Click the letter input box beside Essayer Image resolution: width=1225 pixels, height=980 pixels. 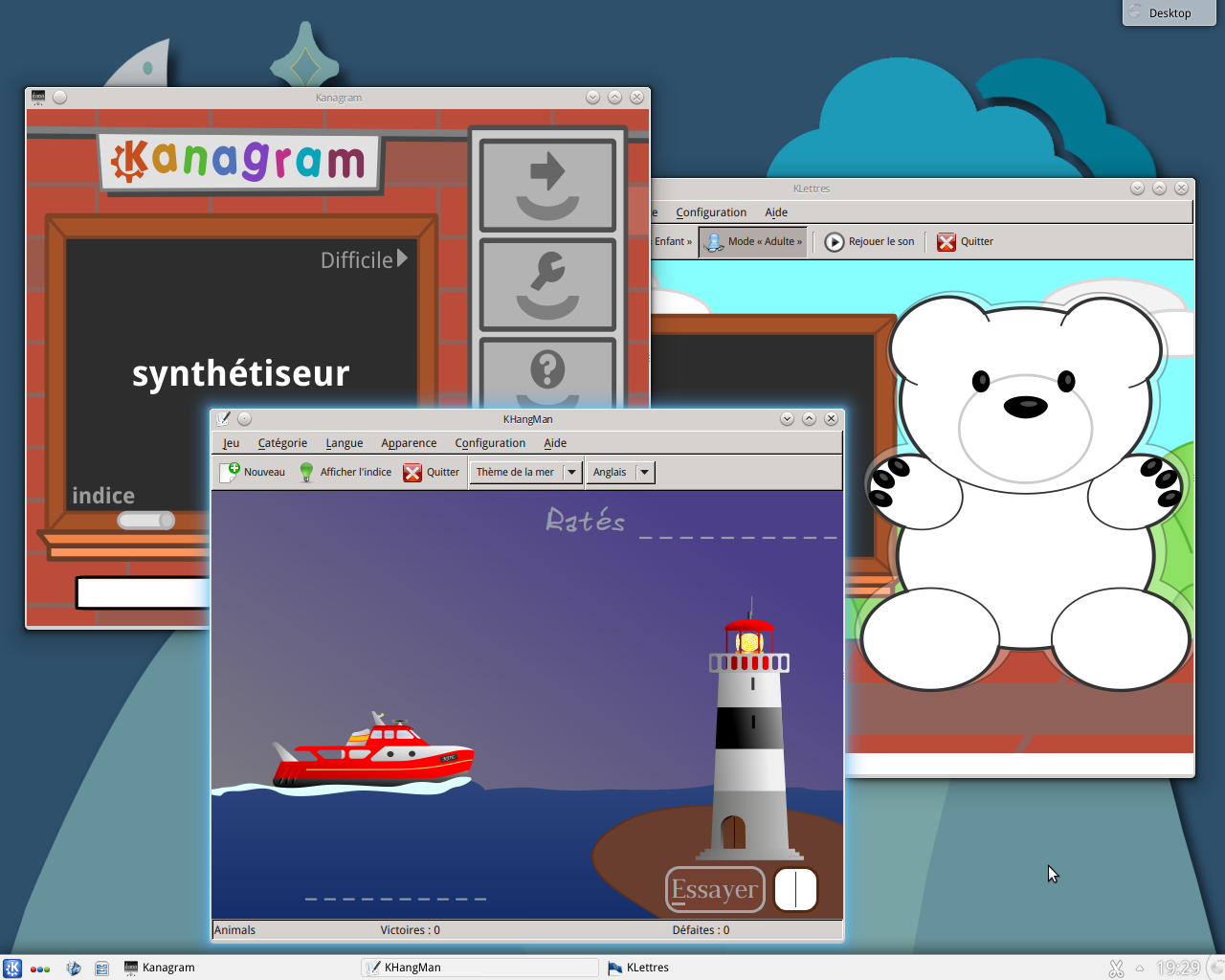(x=795, y=890)
